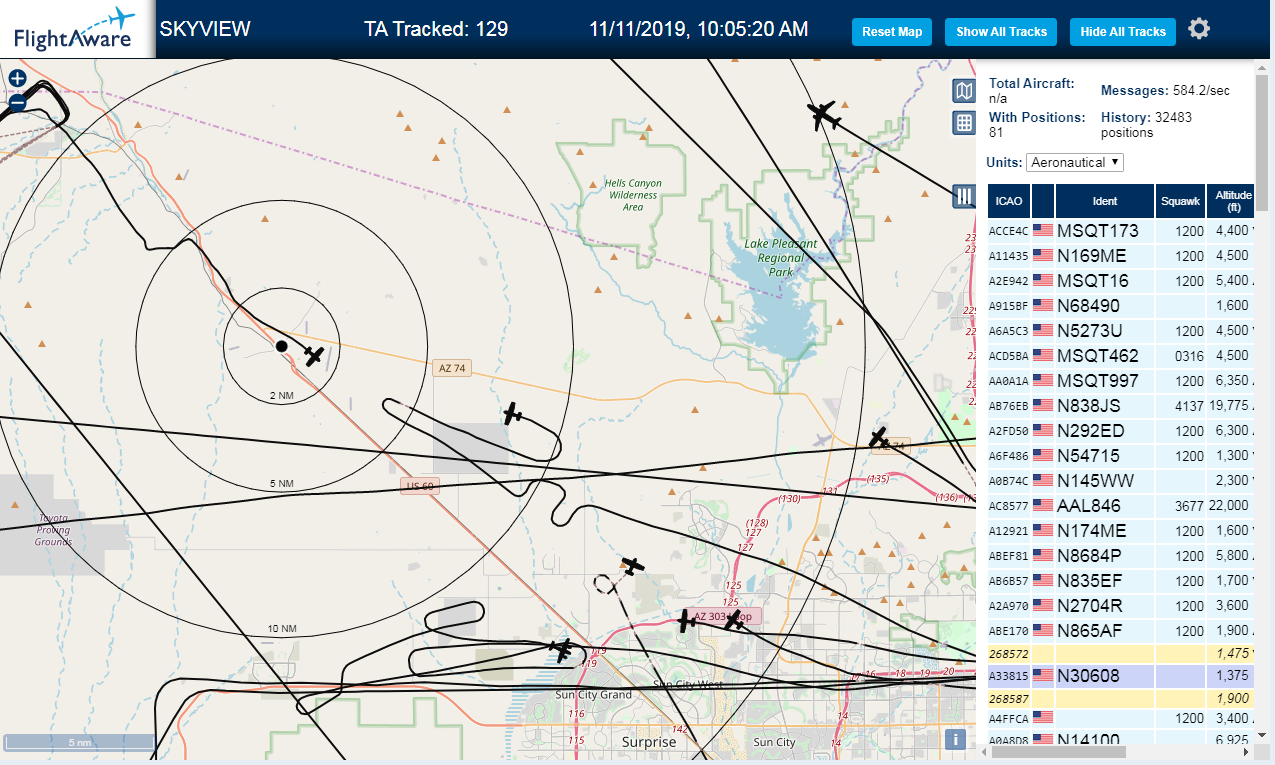Screen dimensions: 1275x765
Task: Click the date and time display
Action: tap(699, 29)
